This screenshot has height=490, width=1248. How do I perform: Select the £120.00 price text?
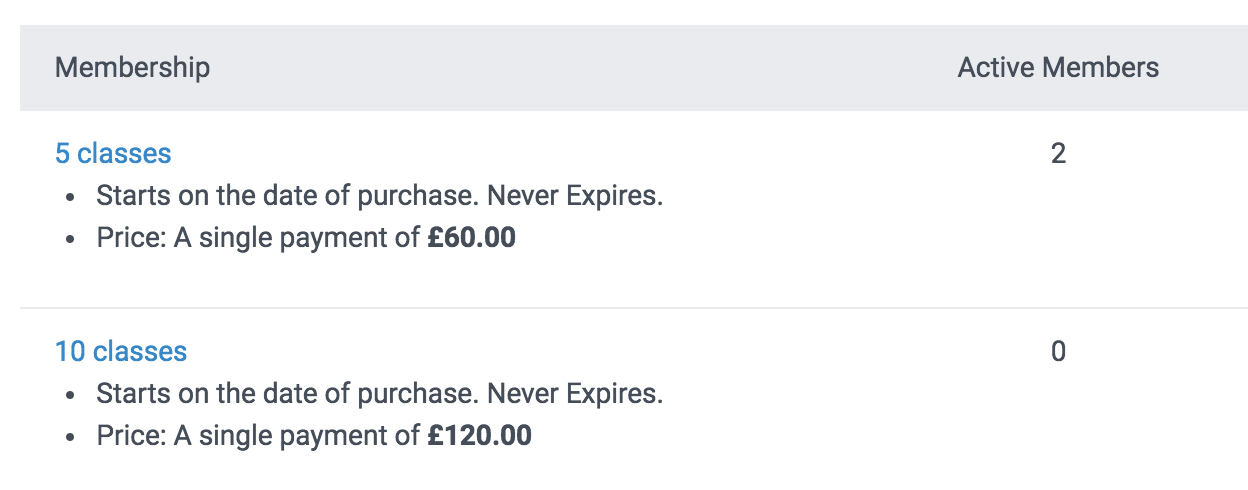tap(479, 436)
